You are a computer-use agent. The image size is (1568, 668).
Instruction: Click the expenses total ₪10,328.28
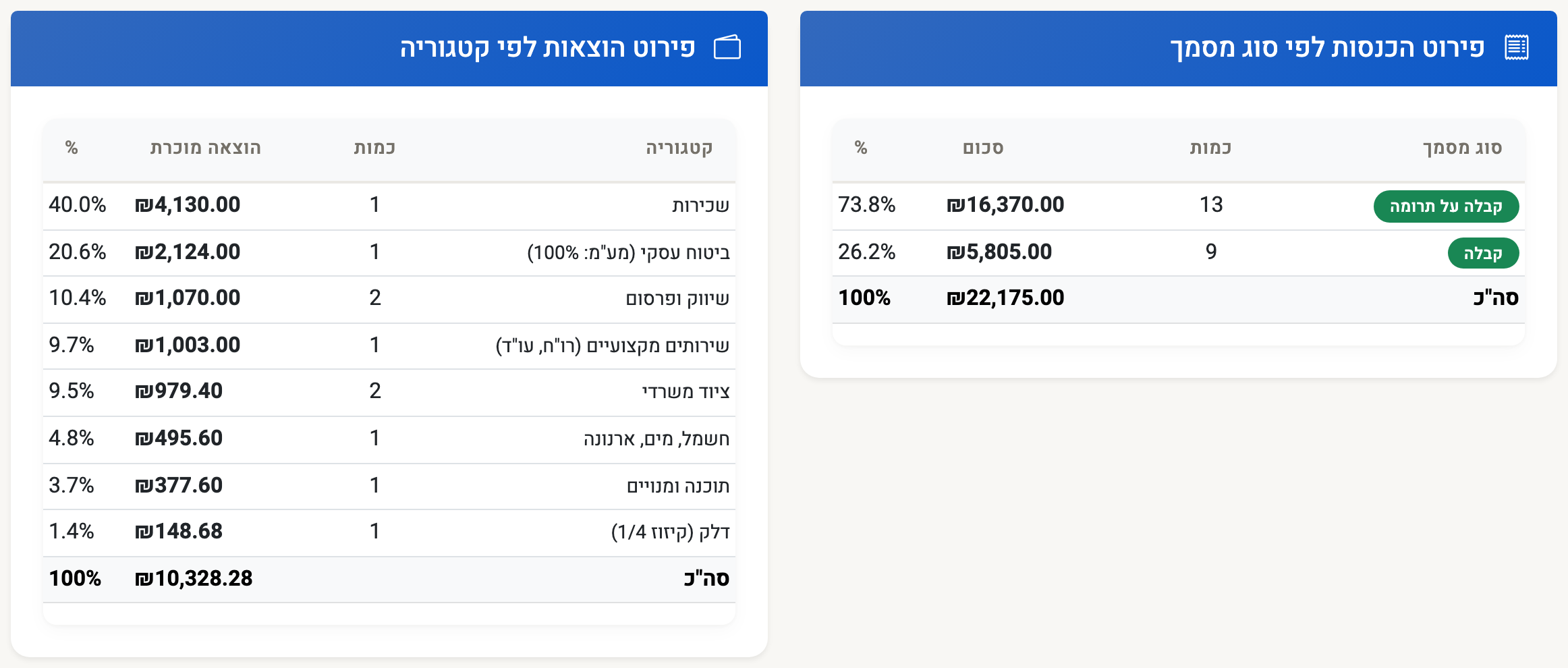click(x=194, y=578)
